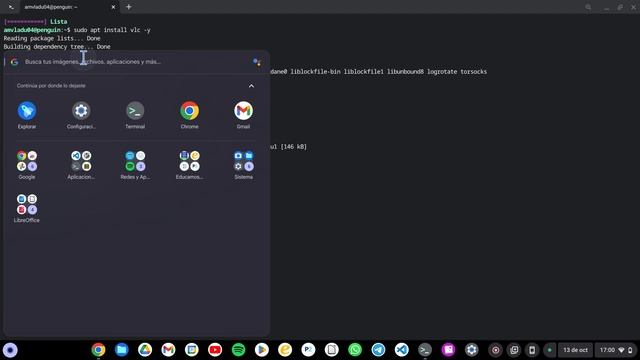The height and width of the screenshot is (360, 640).
Task: Open the magenta square app on shelf
Action: tap(448, 350)
